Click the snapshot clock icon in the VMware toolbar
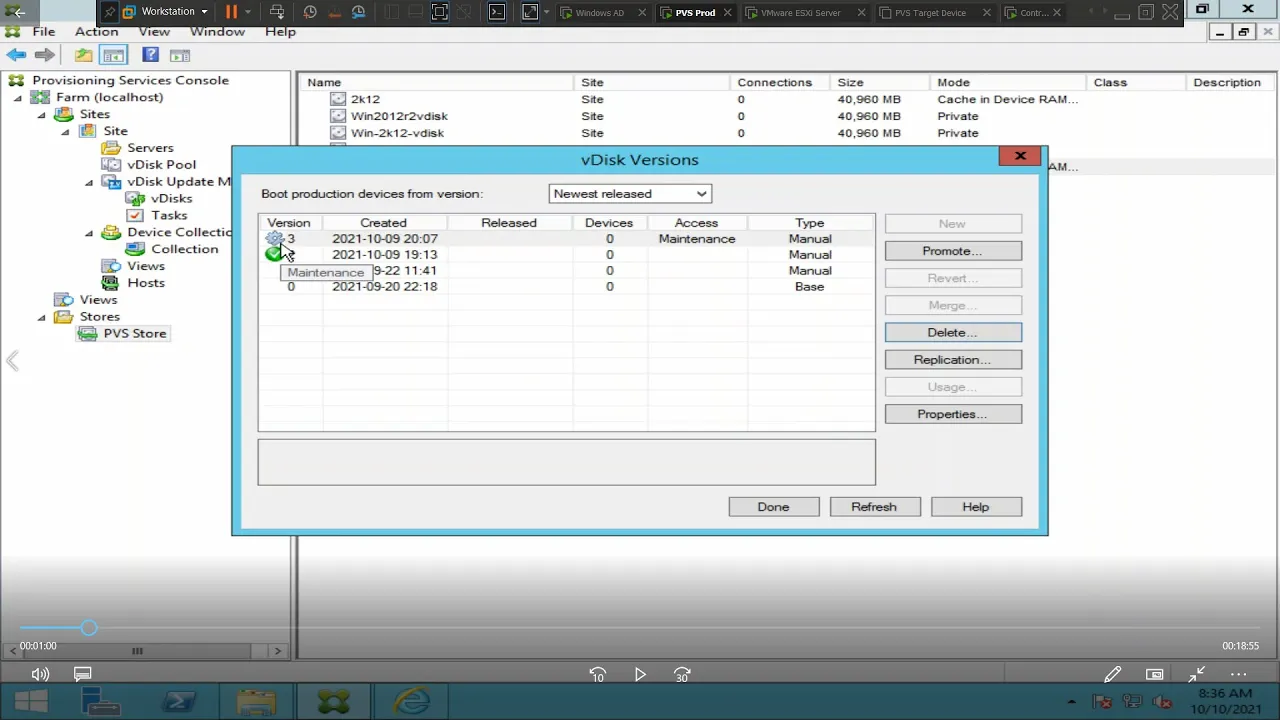The height and width of the screenshot is (720, 1280). pyautogui.click(x=310, y=12)
